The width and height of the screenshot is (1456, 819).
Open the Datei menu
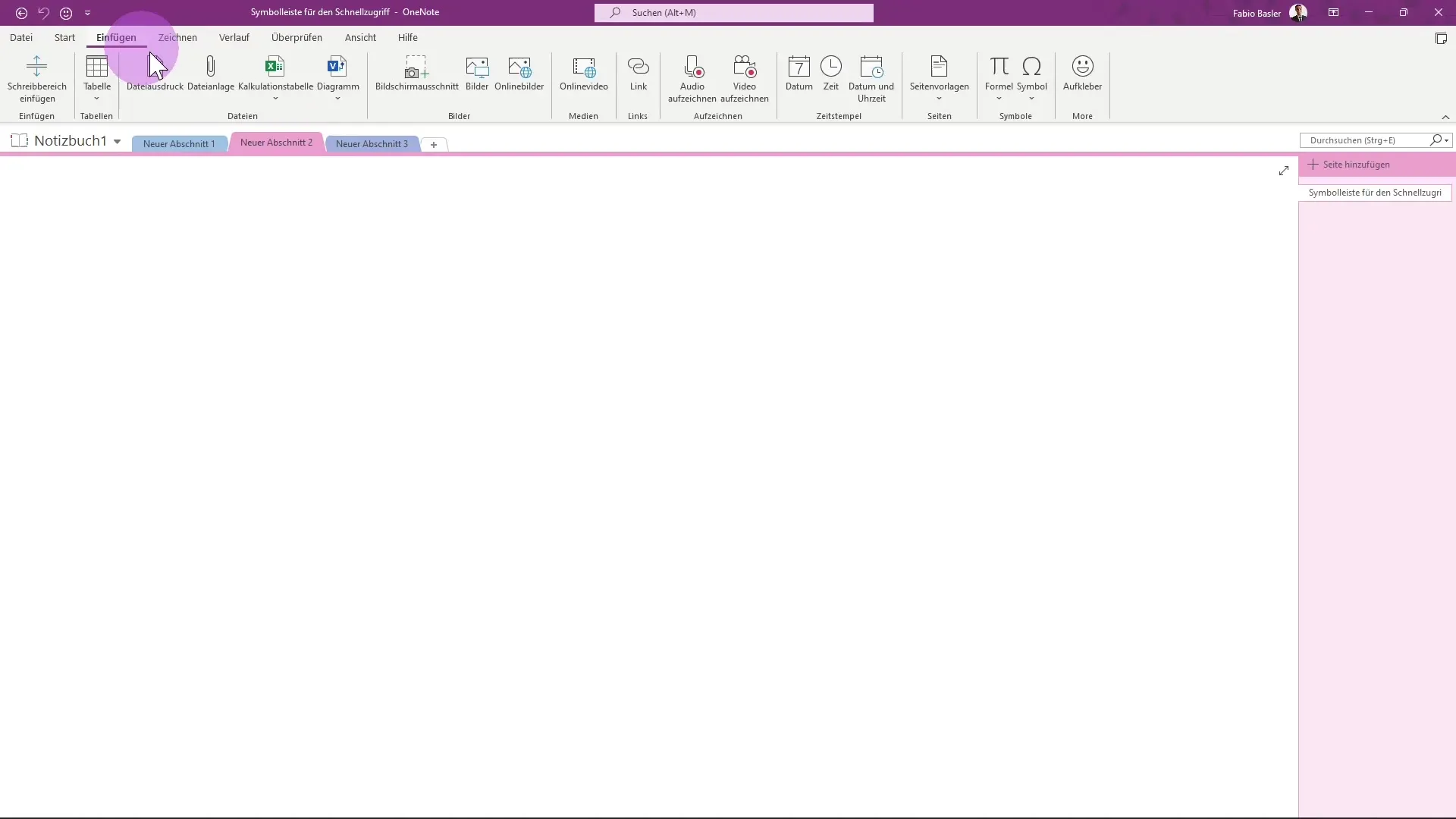21,37
